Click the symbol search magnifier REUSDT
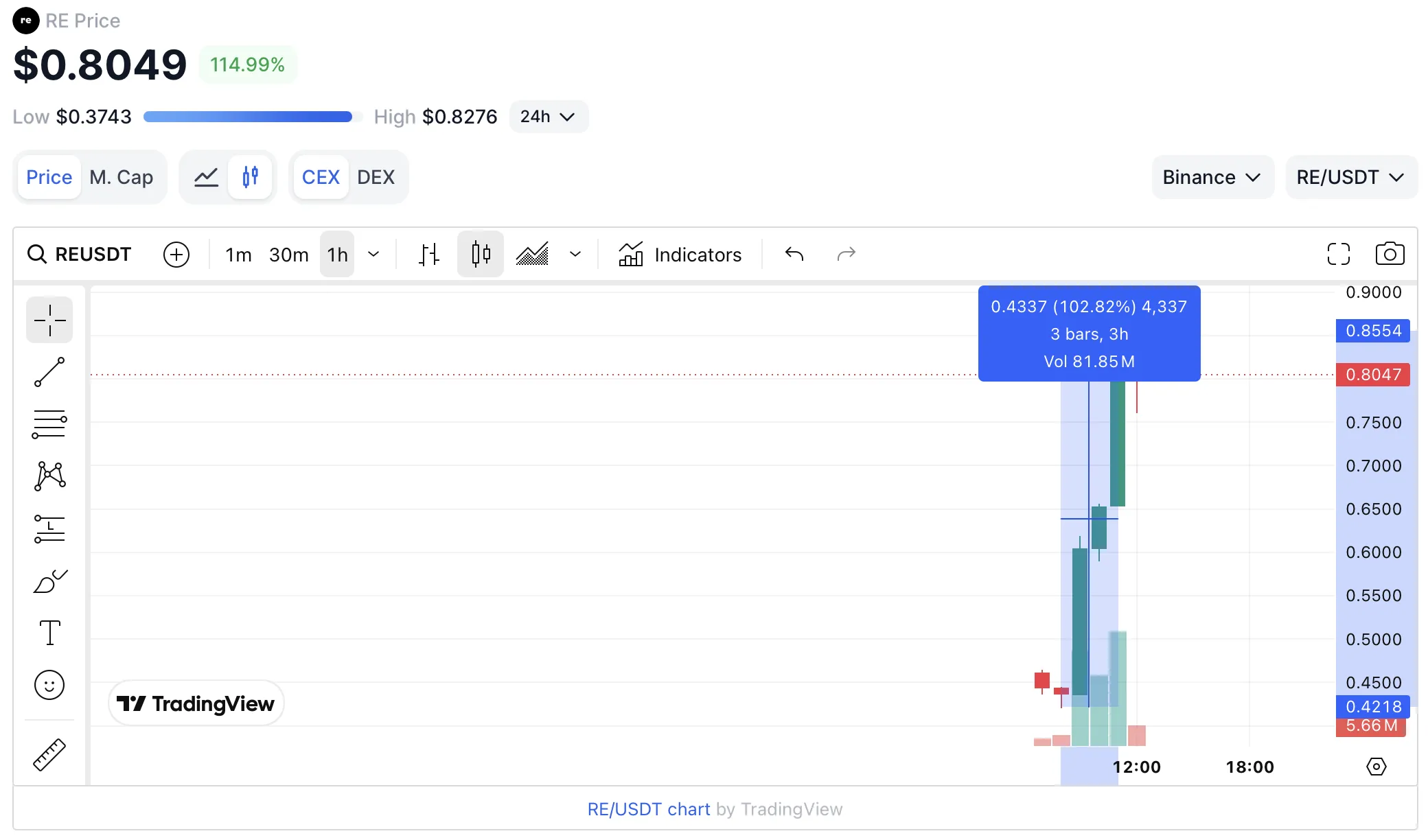The image size is (1428, 840). 79,255
